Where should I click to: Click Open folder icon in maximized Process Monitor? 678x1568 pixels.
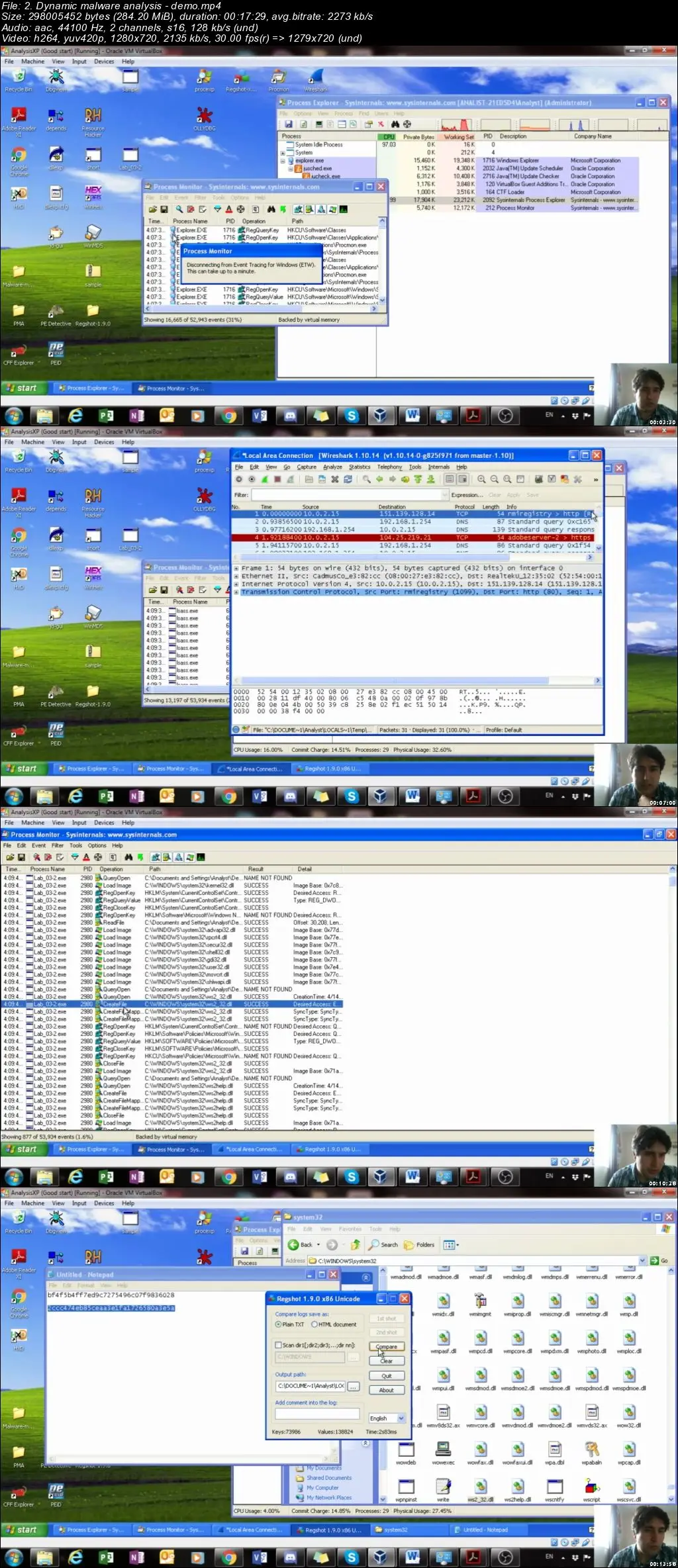tap(10, 857)
